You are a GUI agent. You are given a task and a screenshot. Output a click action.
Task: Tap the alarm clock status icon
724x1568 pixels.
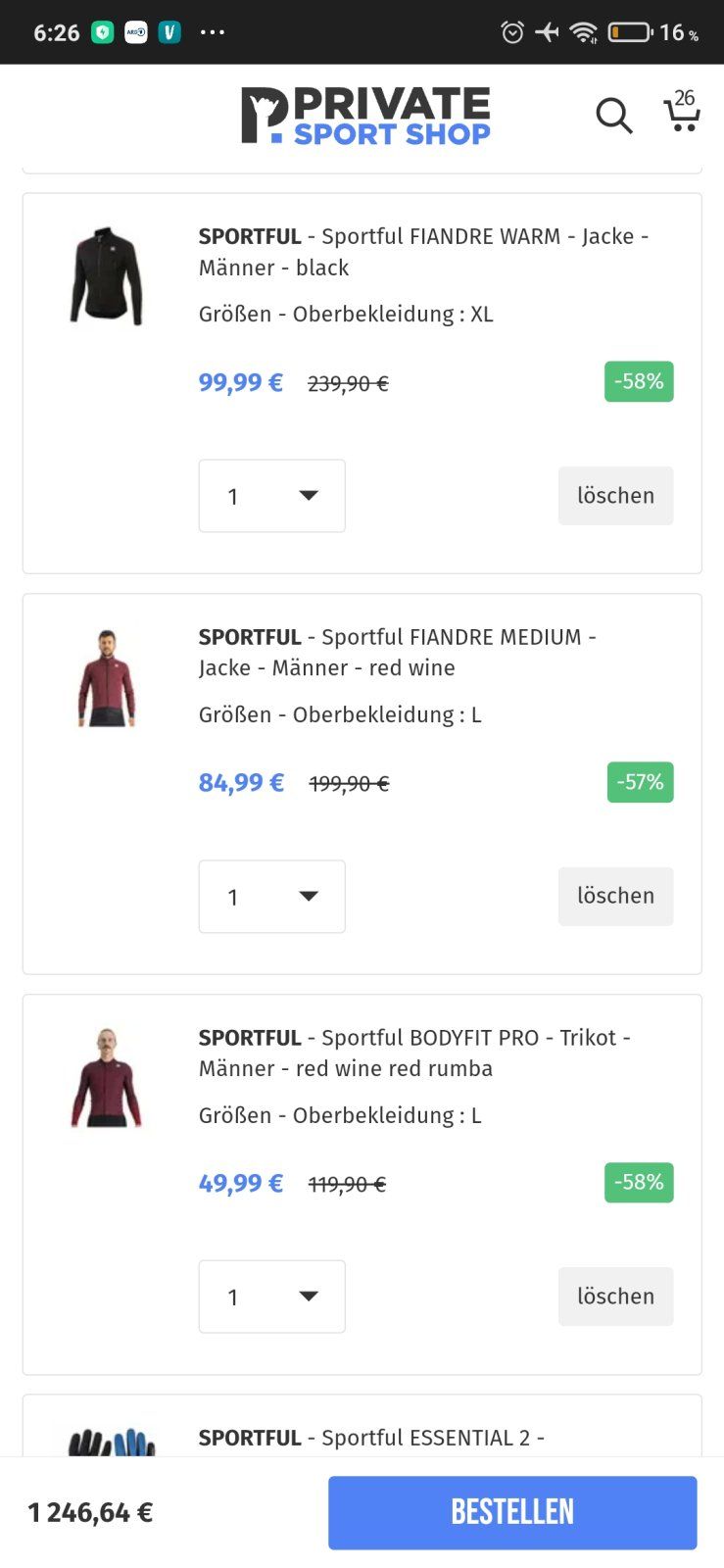point(512,32)
